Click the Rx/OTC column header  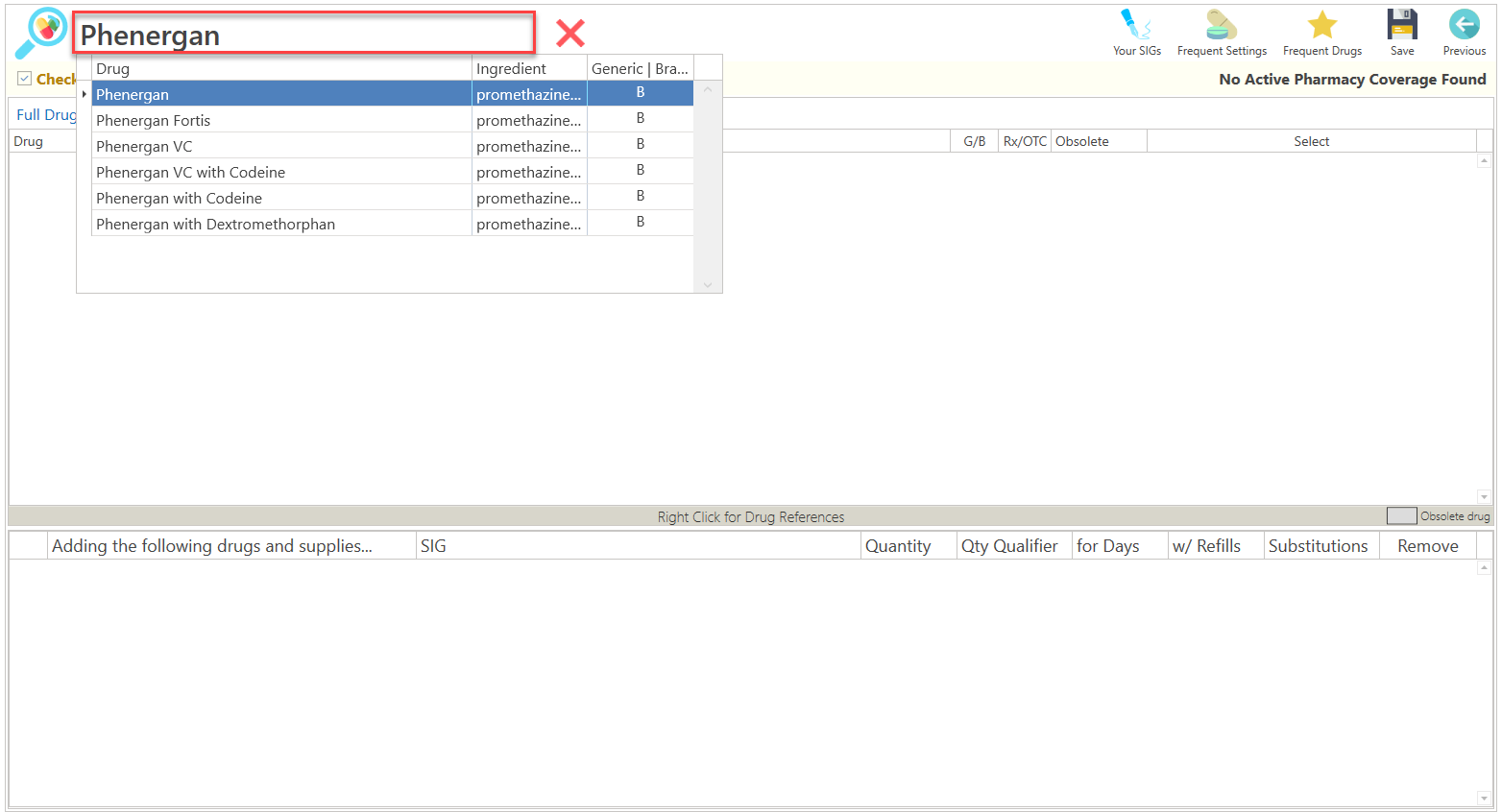click(x=1025, y=141)
